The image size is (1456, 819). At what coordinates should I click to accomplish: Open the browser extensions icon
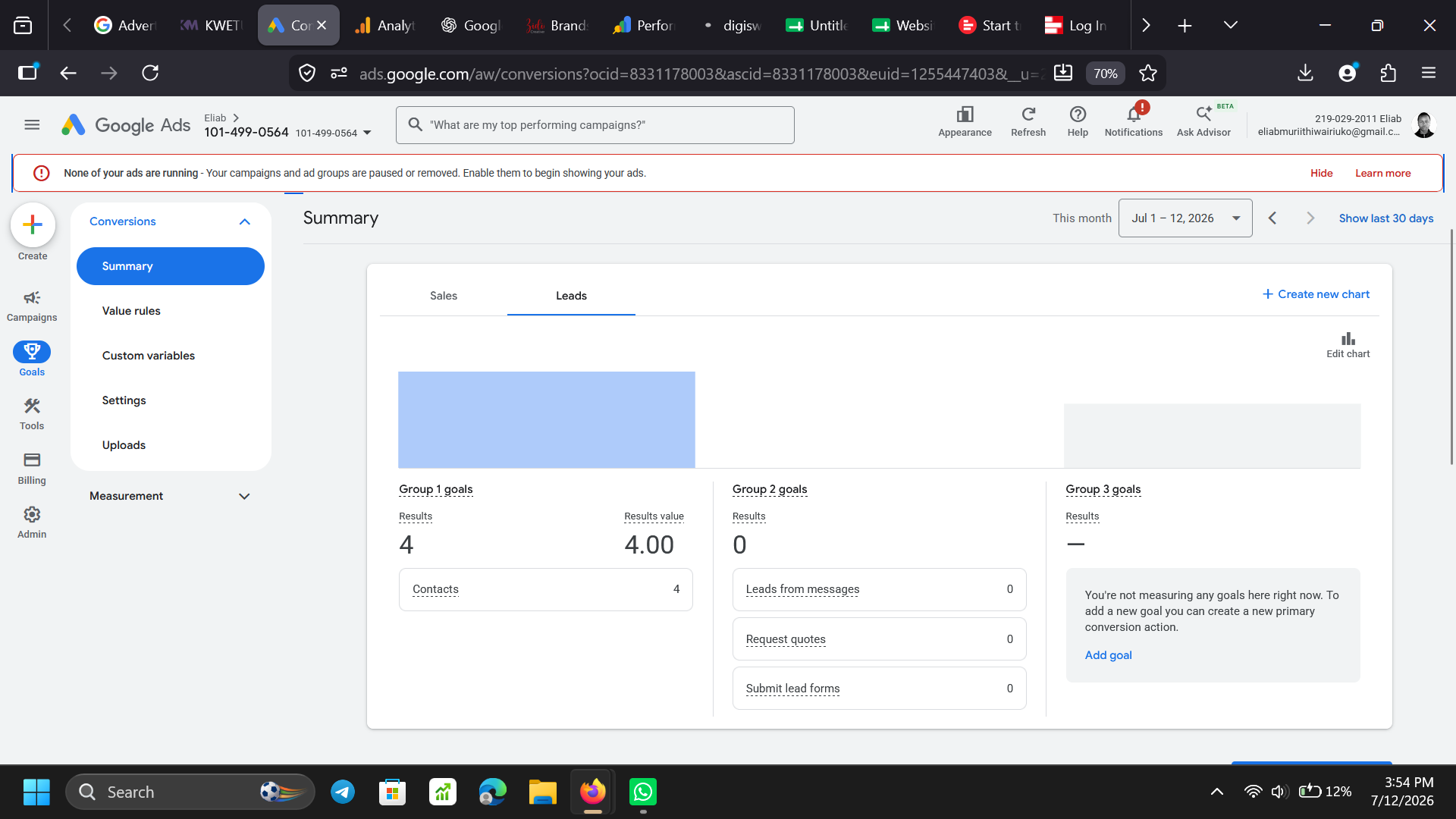tap(1388, 73)
